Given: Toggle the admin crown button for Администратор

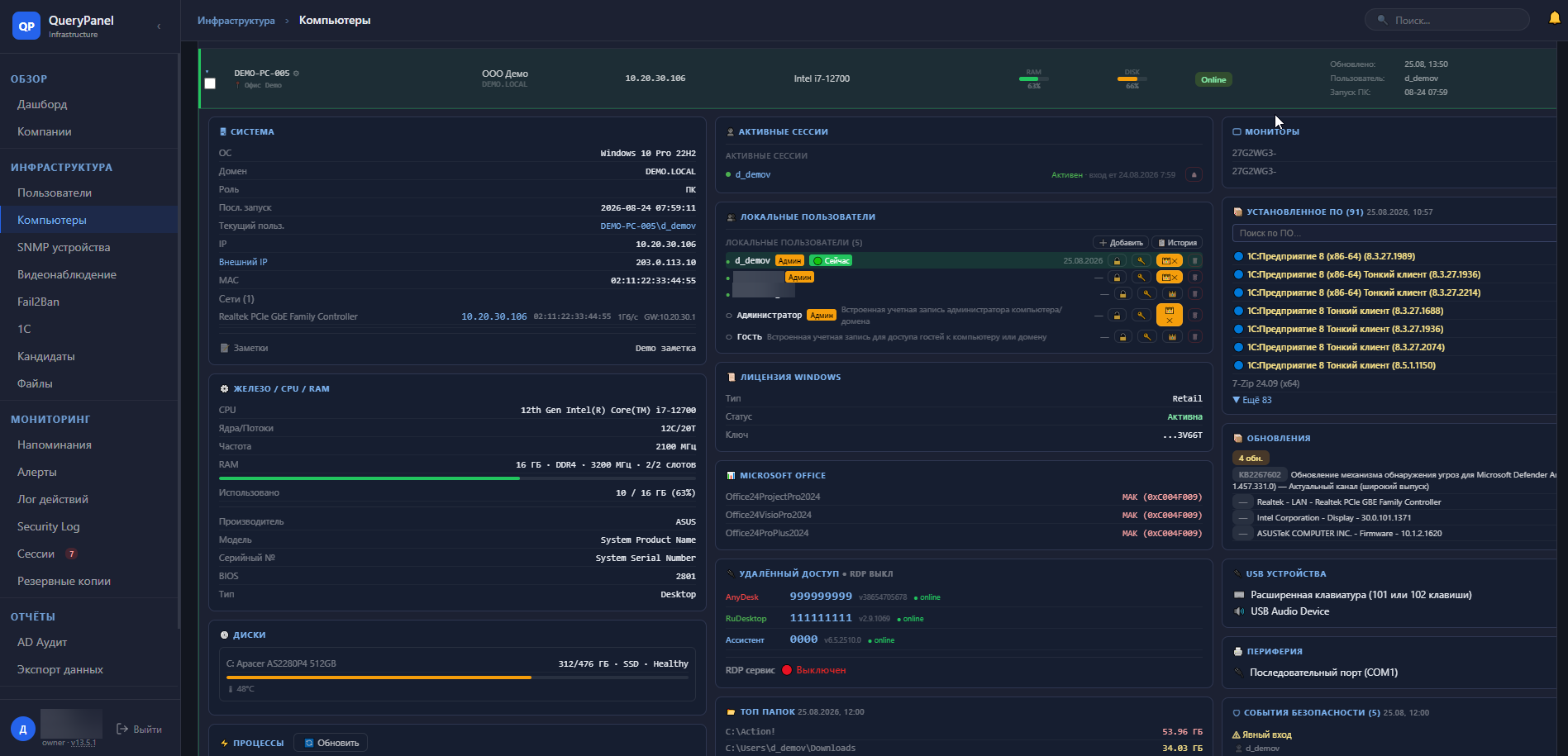Looking at the screenshot, I should click(x=1169, y=315).
